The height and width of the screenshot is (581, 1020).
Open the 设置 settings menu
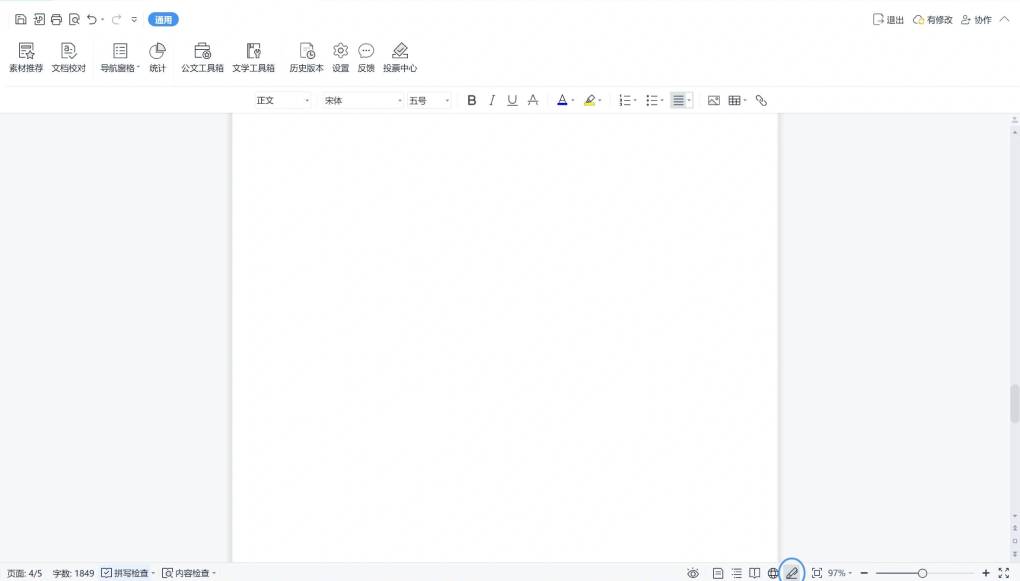coord(339,55)
